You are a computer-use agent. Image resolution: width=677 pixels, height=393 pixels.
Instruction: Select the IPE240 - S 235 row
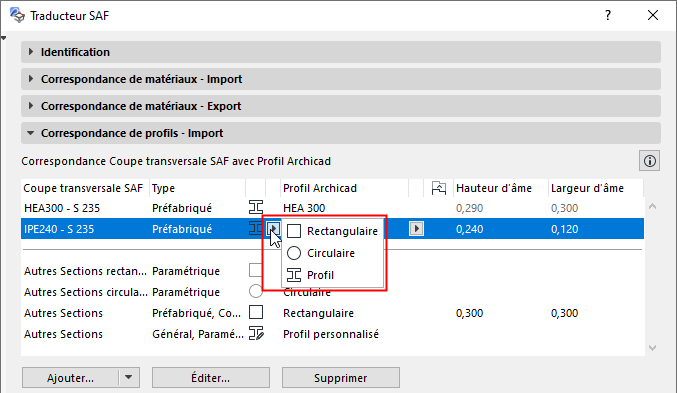pos(332,229)
